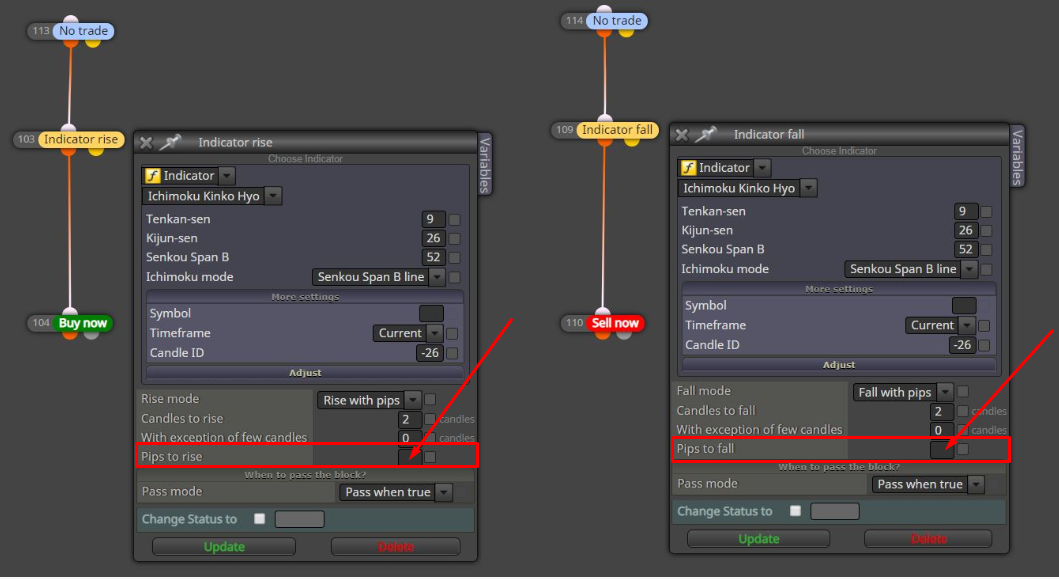Open Ichimoku mode dropdown in fall panel
The height and width of the screenshot is (579, 1059).
(x=969, y=269)
